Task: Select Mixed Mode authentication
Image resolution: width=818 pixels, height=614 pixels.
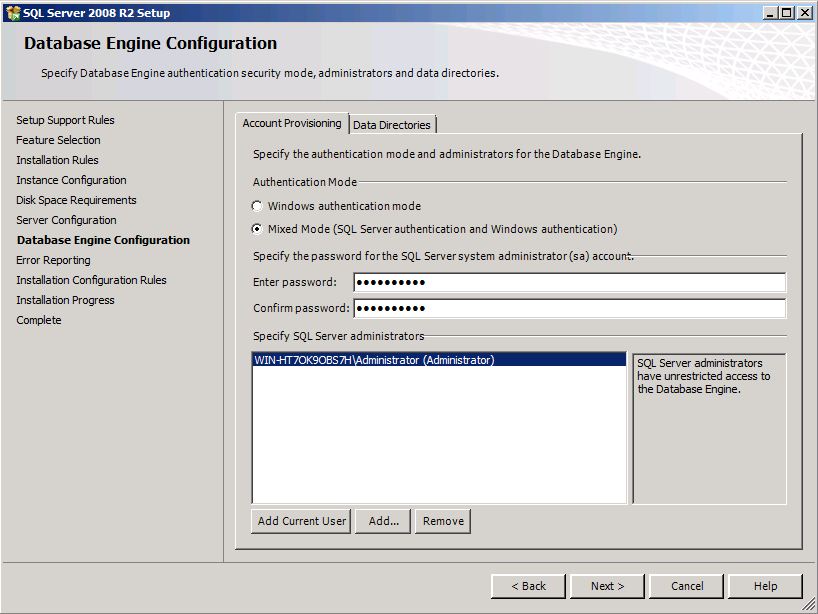Action: pyautogui.click(x=258, y=226)
